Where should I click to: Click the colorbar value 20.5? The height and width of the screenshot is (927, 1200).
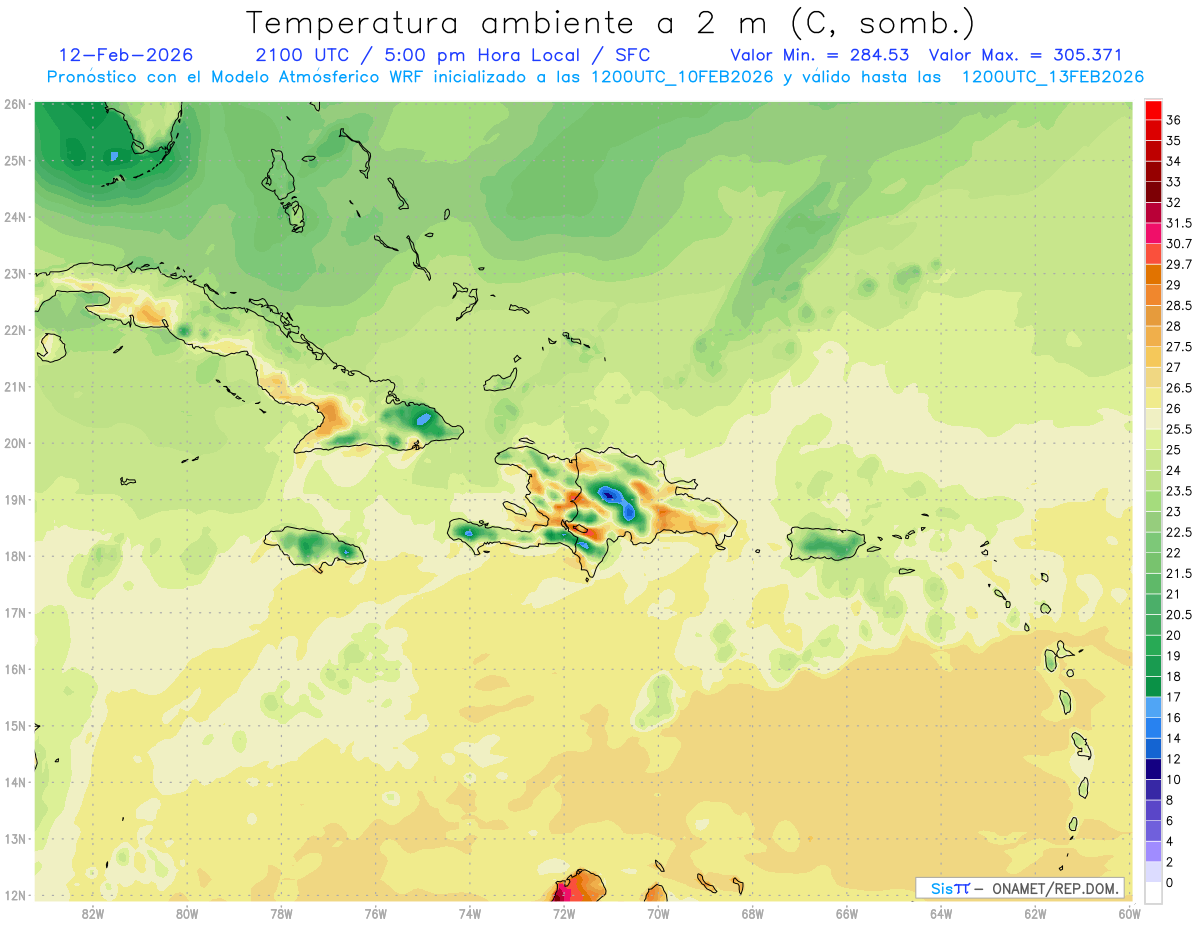(1179, 614)
